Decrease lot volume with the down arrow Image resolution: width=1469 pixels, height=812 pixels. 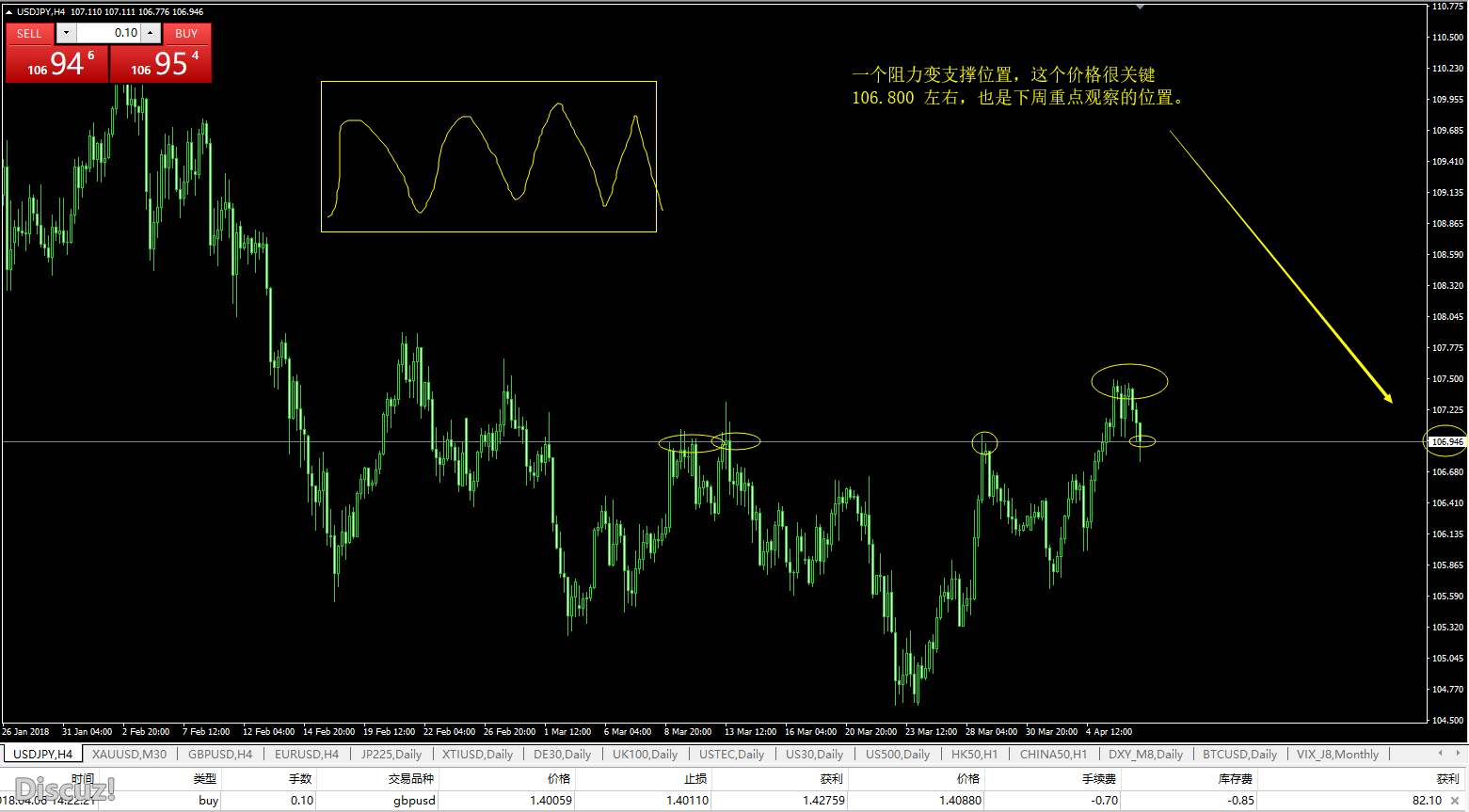pos(66,33)
